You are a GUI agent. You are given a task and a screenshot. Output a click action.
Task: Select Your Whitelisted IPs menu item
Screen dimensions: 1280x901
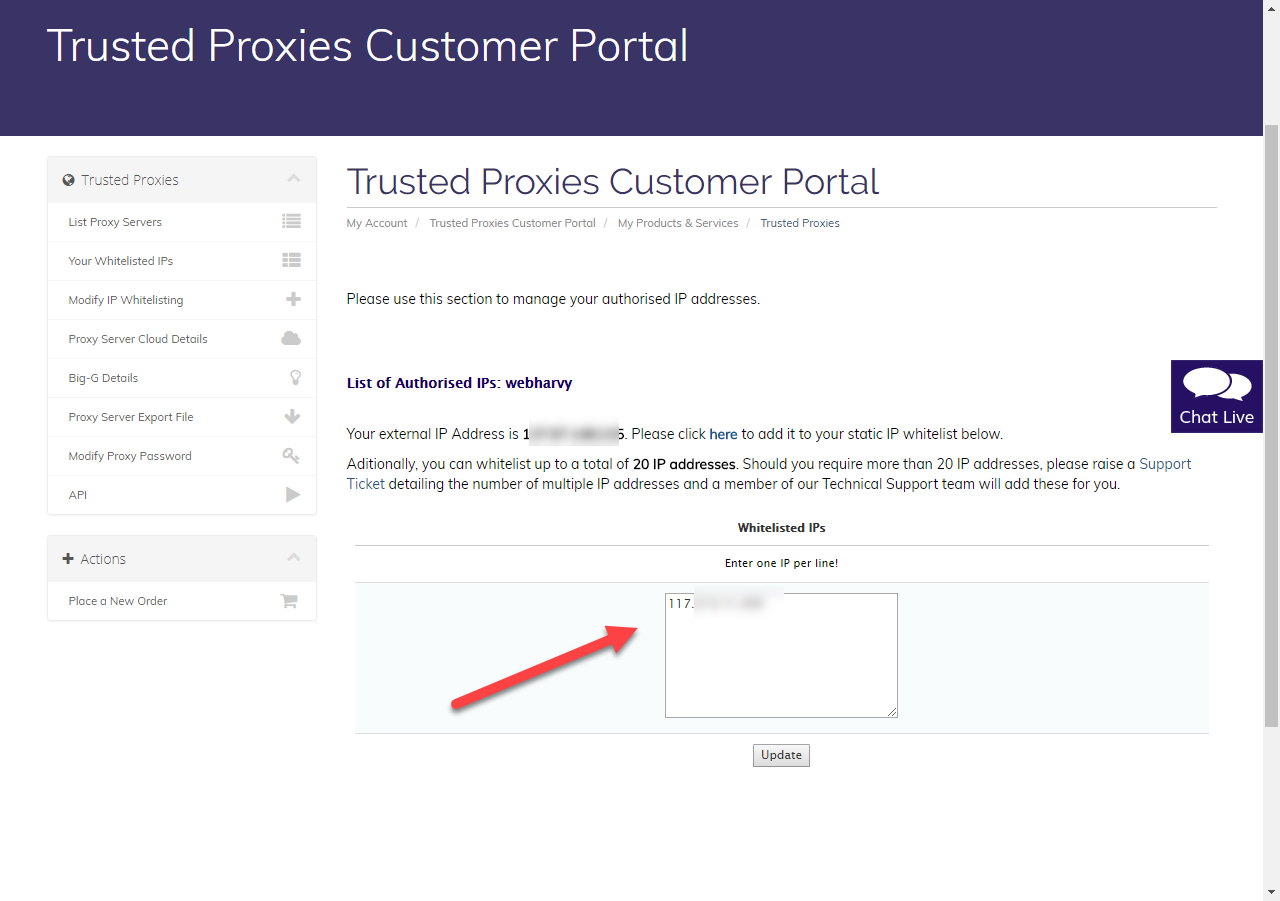point(121,261)
